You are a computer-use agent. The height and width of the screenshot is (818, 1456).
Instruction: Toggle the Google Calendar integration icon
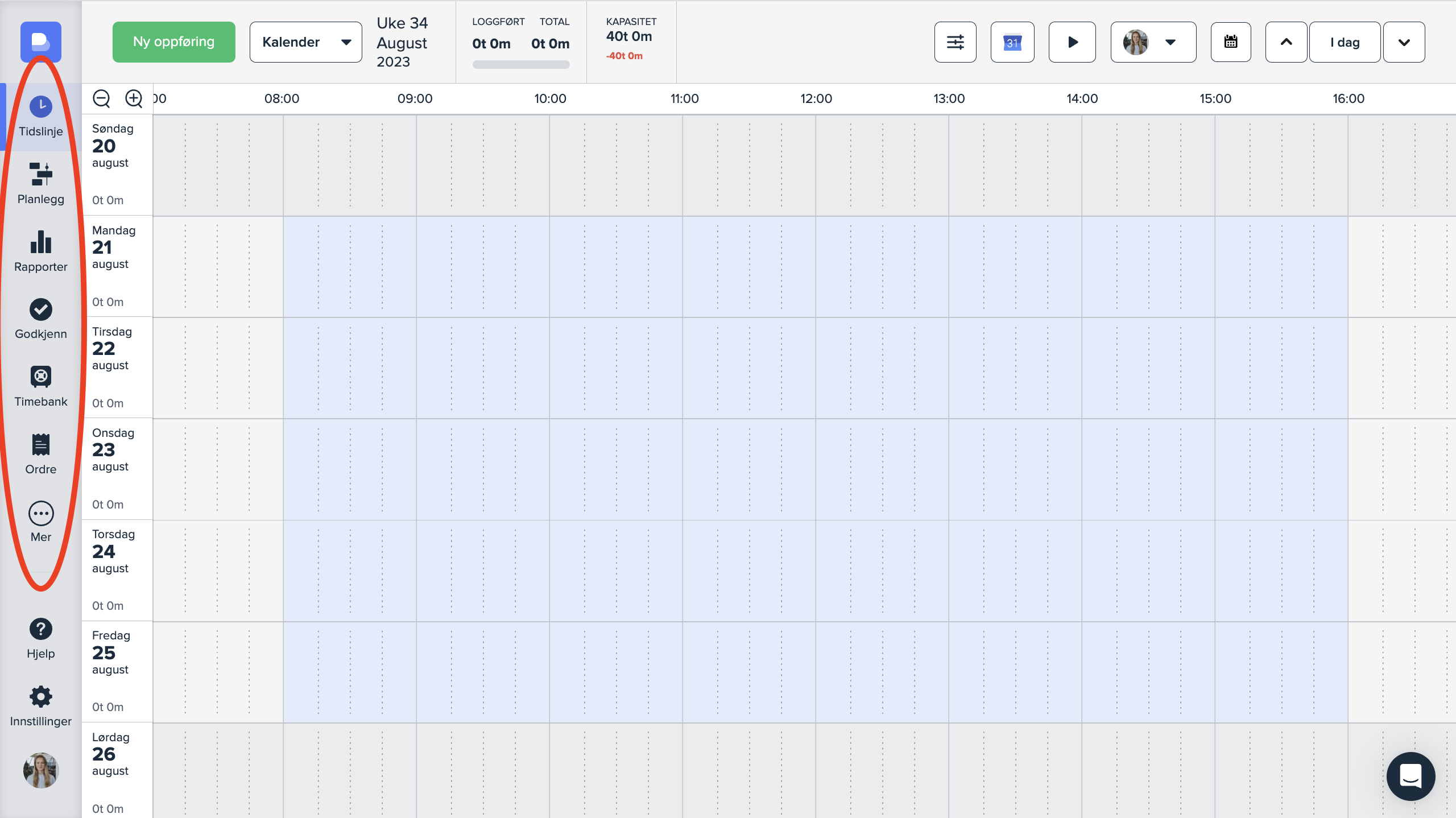[1012, 42]
